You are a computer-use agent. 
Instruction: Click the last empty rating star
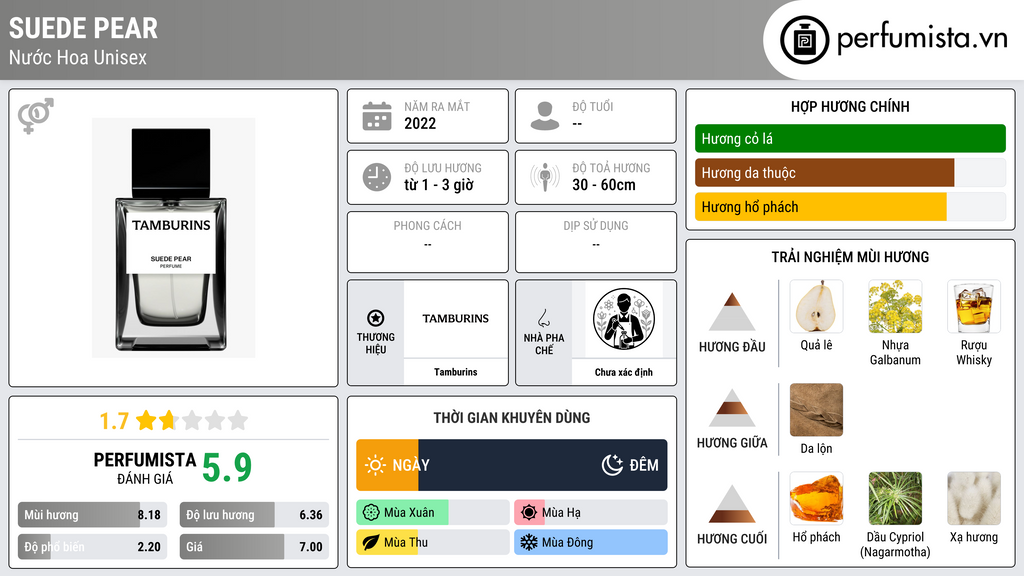click(x=238, y=420)
